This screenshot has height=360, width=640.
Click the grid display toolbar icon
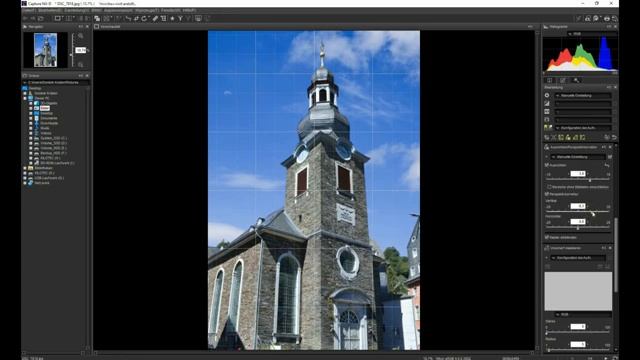tap(68, 18)
